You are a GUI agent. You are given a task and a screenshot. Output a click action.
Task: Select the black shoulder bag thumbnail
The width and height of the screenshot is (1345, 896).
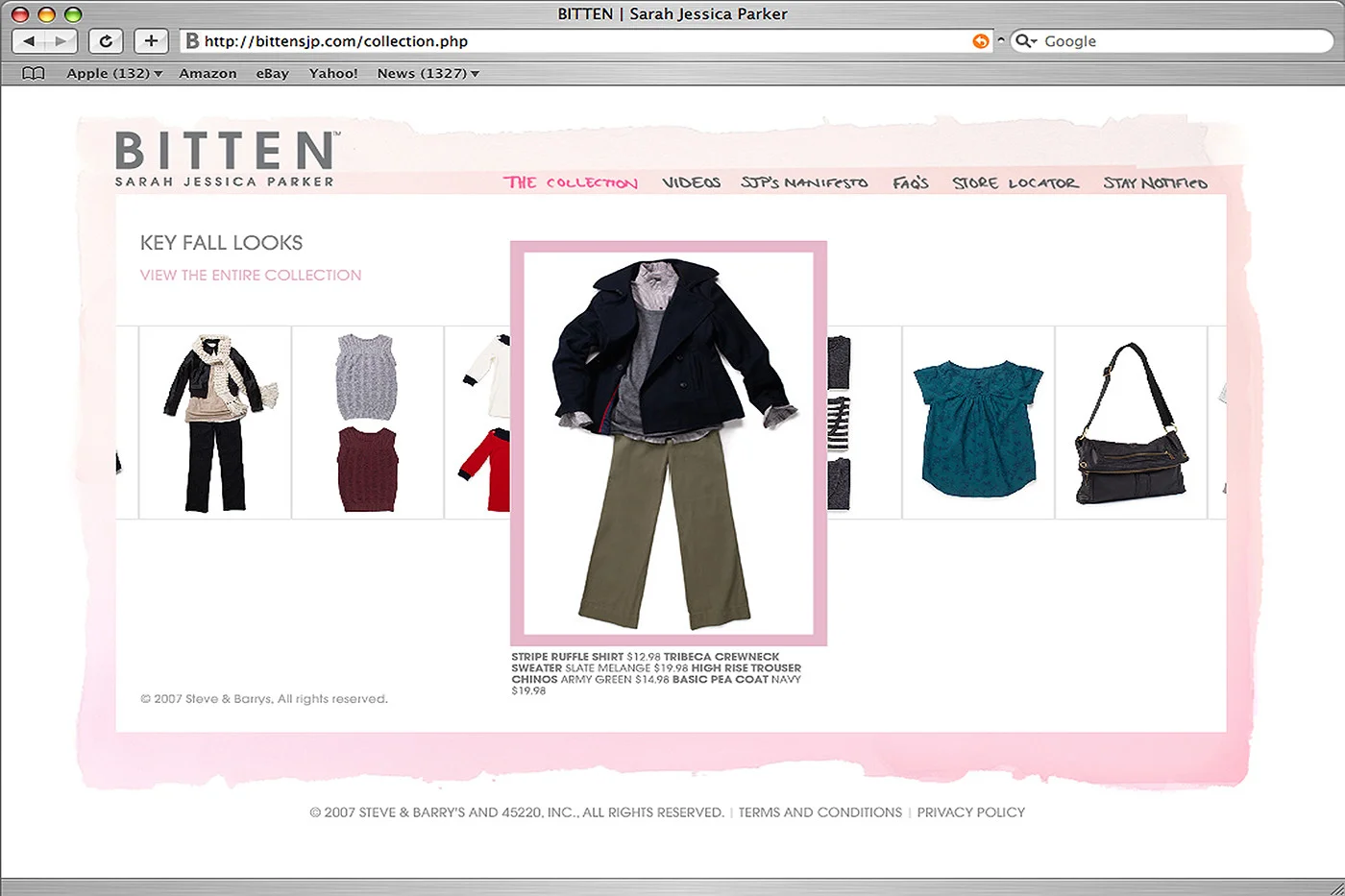pyautogui.click(x=1131, y=423)
